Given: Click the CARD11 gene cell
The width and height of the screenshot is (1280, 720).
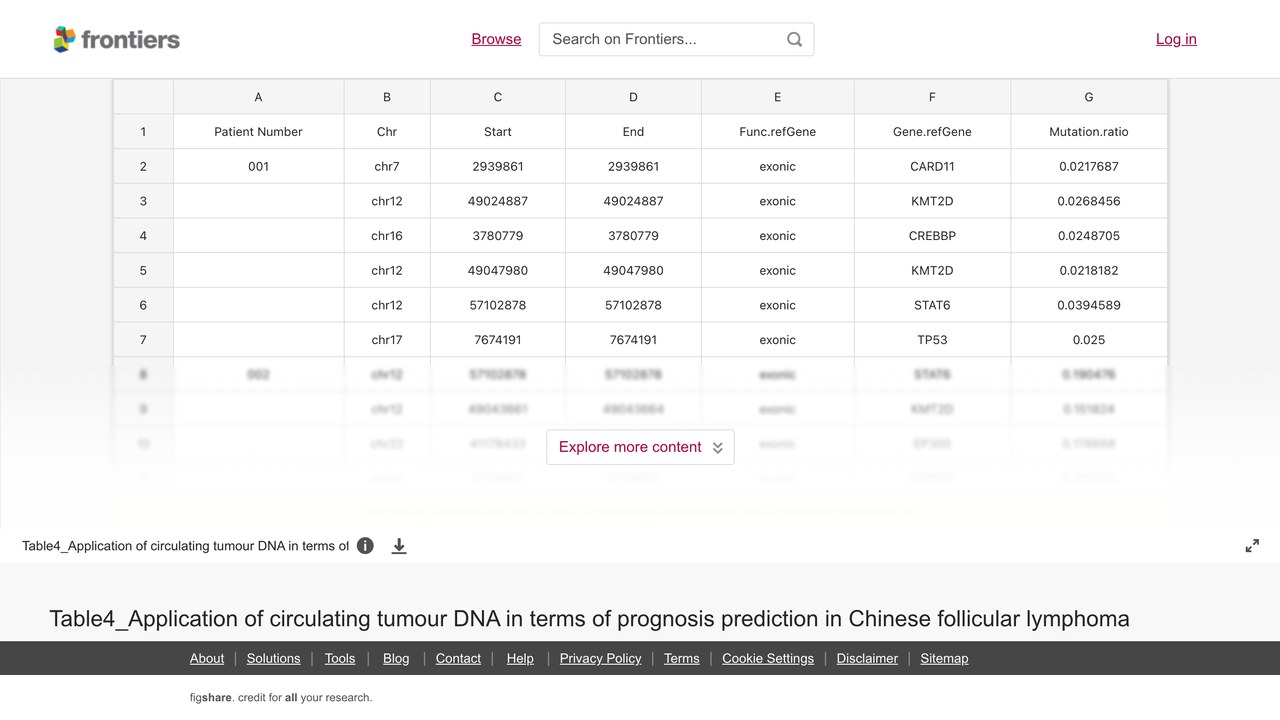Looking at the screenshot, I should 932,167.
